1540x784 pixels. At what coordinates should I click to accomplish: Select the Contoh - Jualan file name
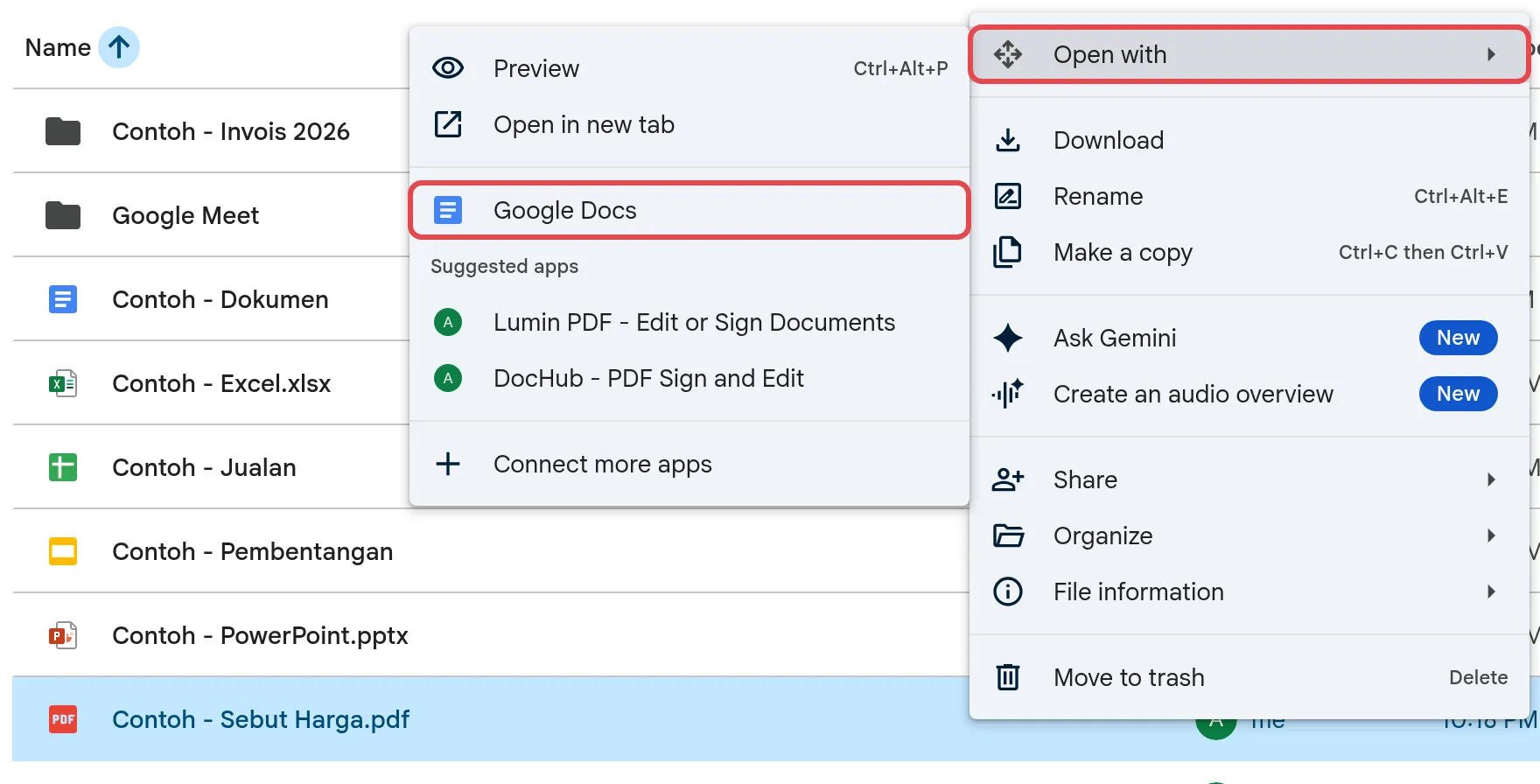[x=204, y=467]
